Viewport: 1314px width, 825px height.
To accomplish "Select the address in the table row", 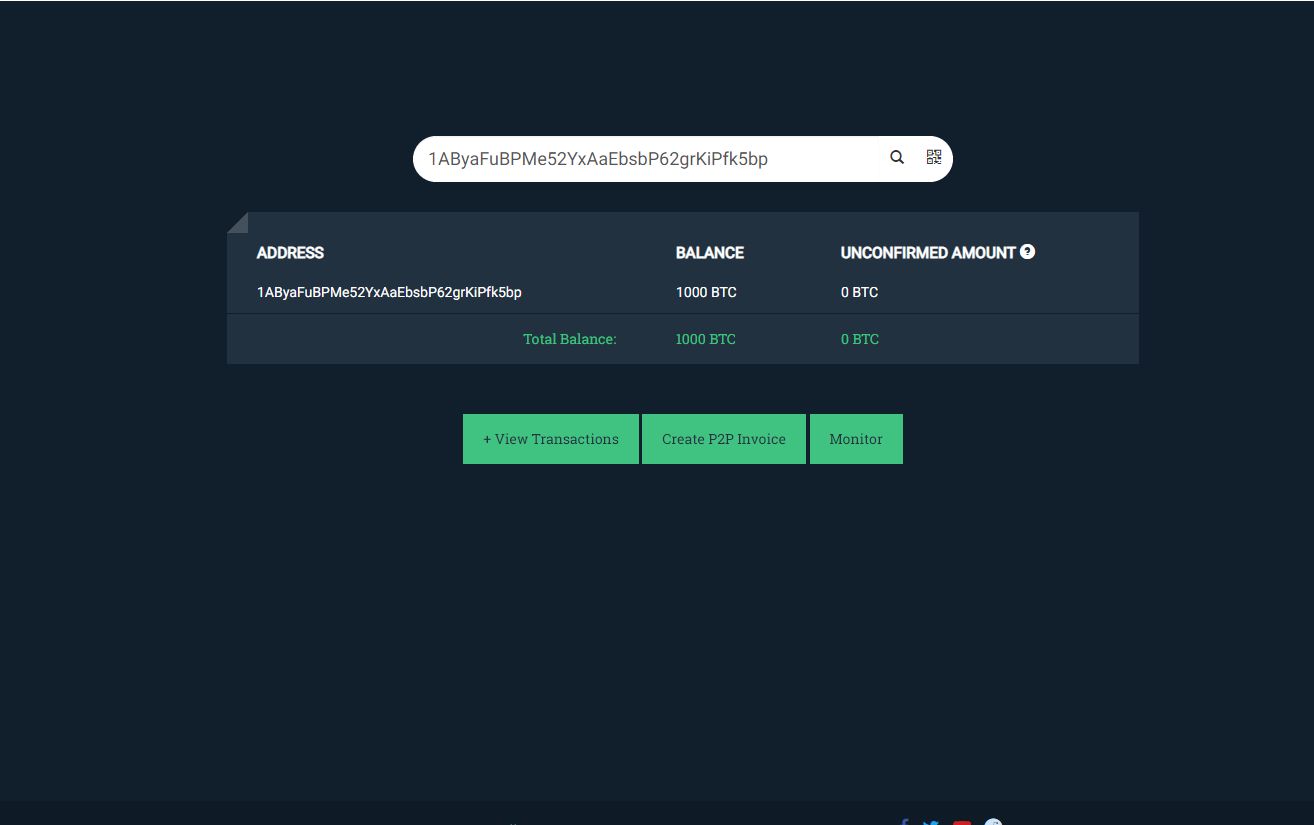I will (389, 292).
